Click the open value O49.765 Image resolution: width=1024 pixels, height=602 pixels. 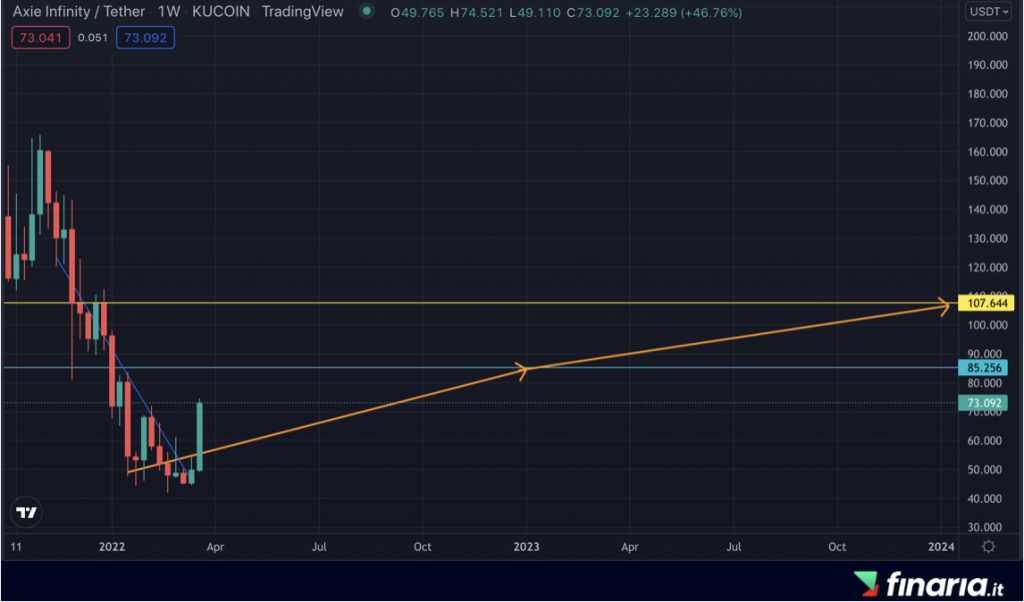[x=417, y=12]
